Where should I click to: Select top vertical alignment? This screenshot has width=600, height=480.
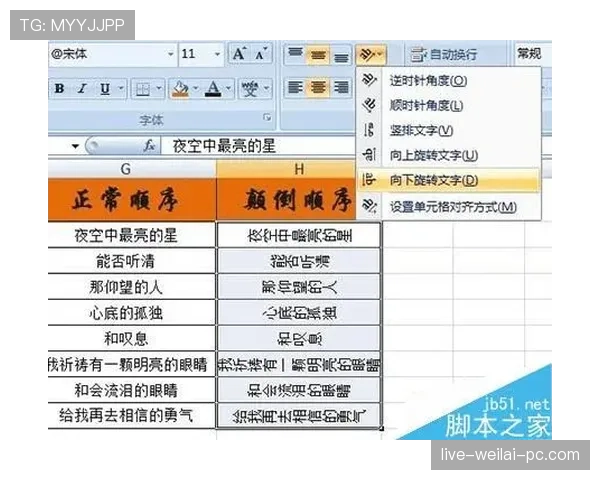[295, 55]
